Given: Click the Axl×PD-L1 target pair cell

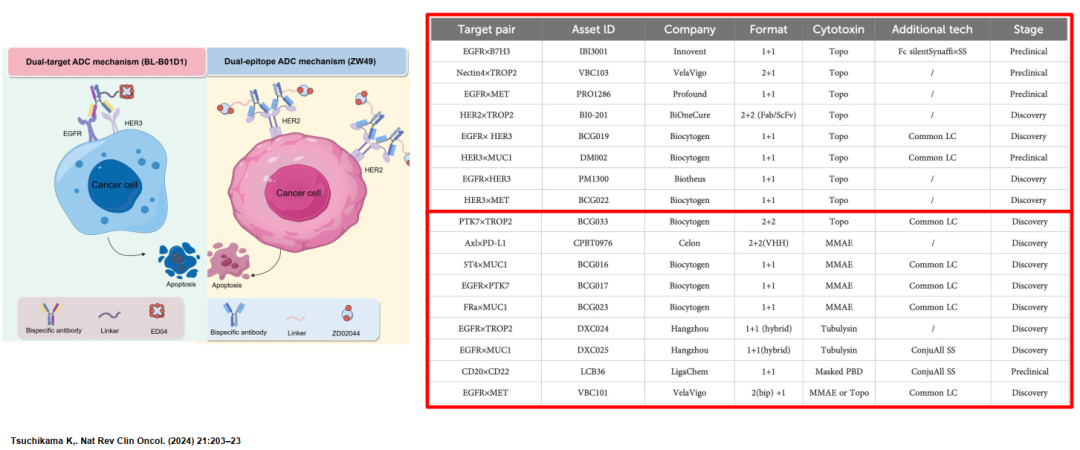Looking at the screenshot, I should pos(486,243).
